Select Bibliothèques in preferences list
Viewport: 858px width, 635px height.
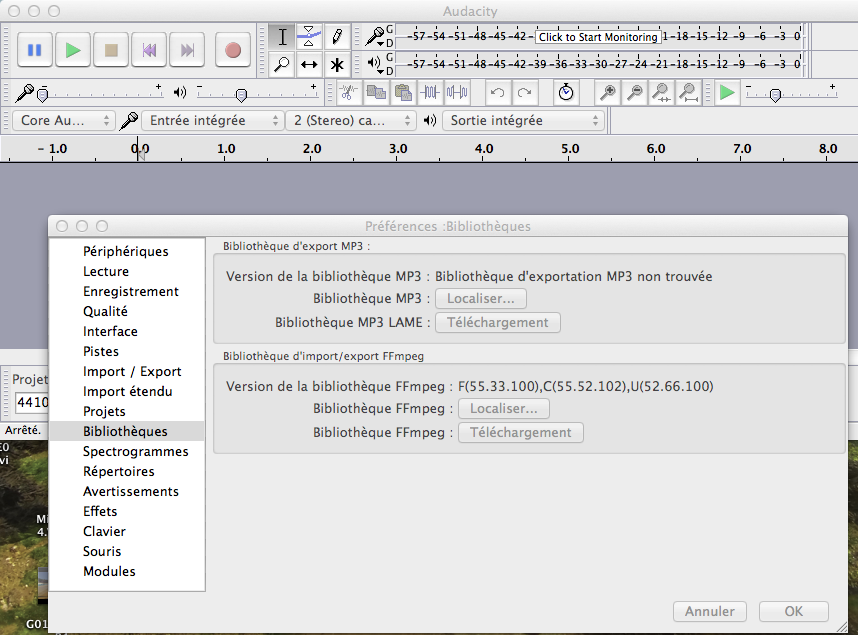[126, 431]
